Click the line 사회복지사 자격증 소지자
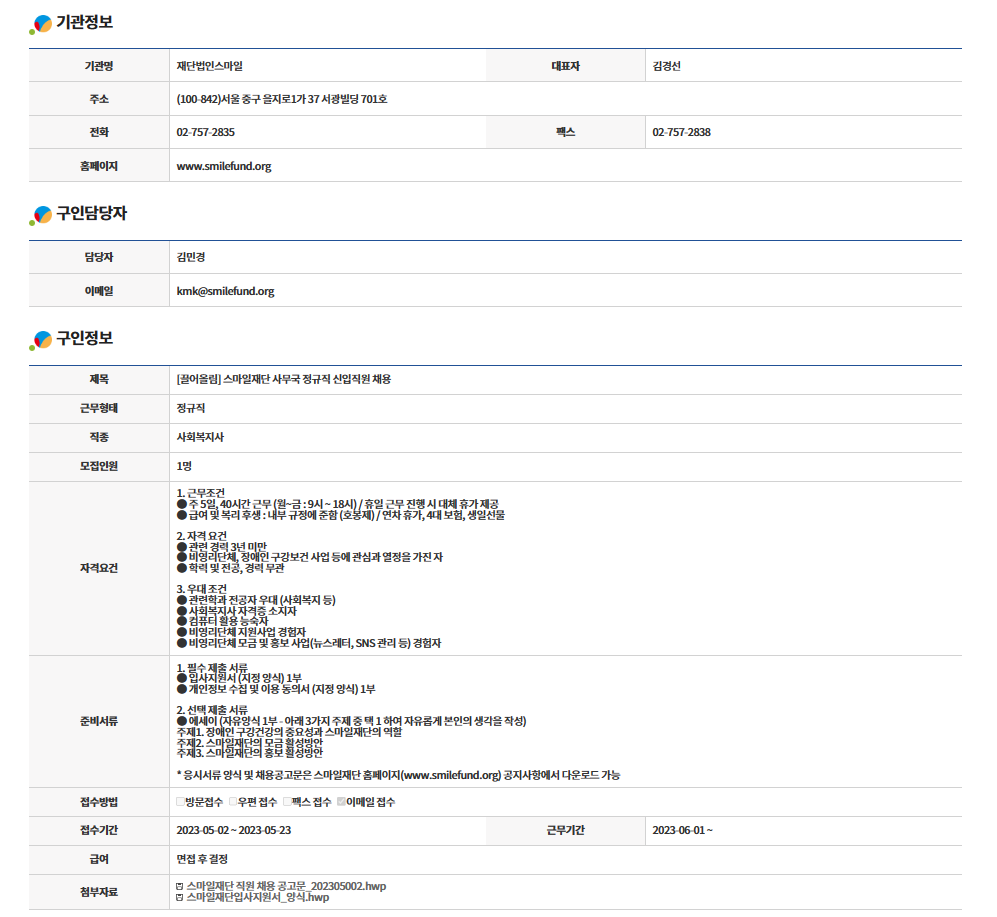This screenshot has width=997, height=917. point(237,611)
